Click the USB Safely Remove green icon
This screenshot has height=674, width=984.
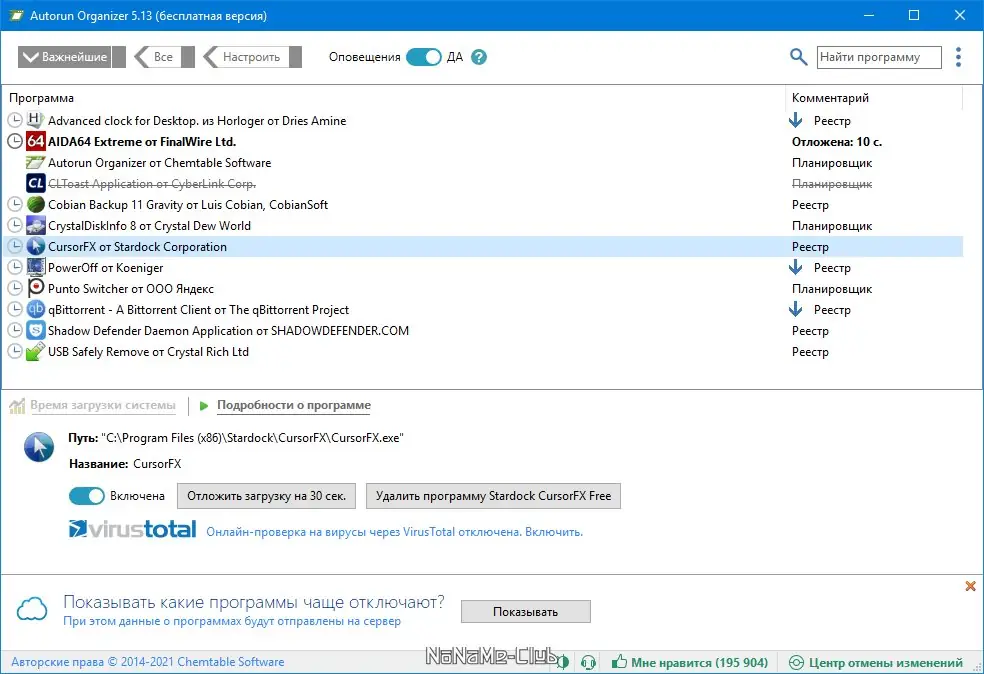pyautogui.click(x=36, y=351)
